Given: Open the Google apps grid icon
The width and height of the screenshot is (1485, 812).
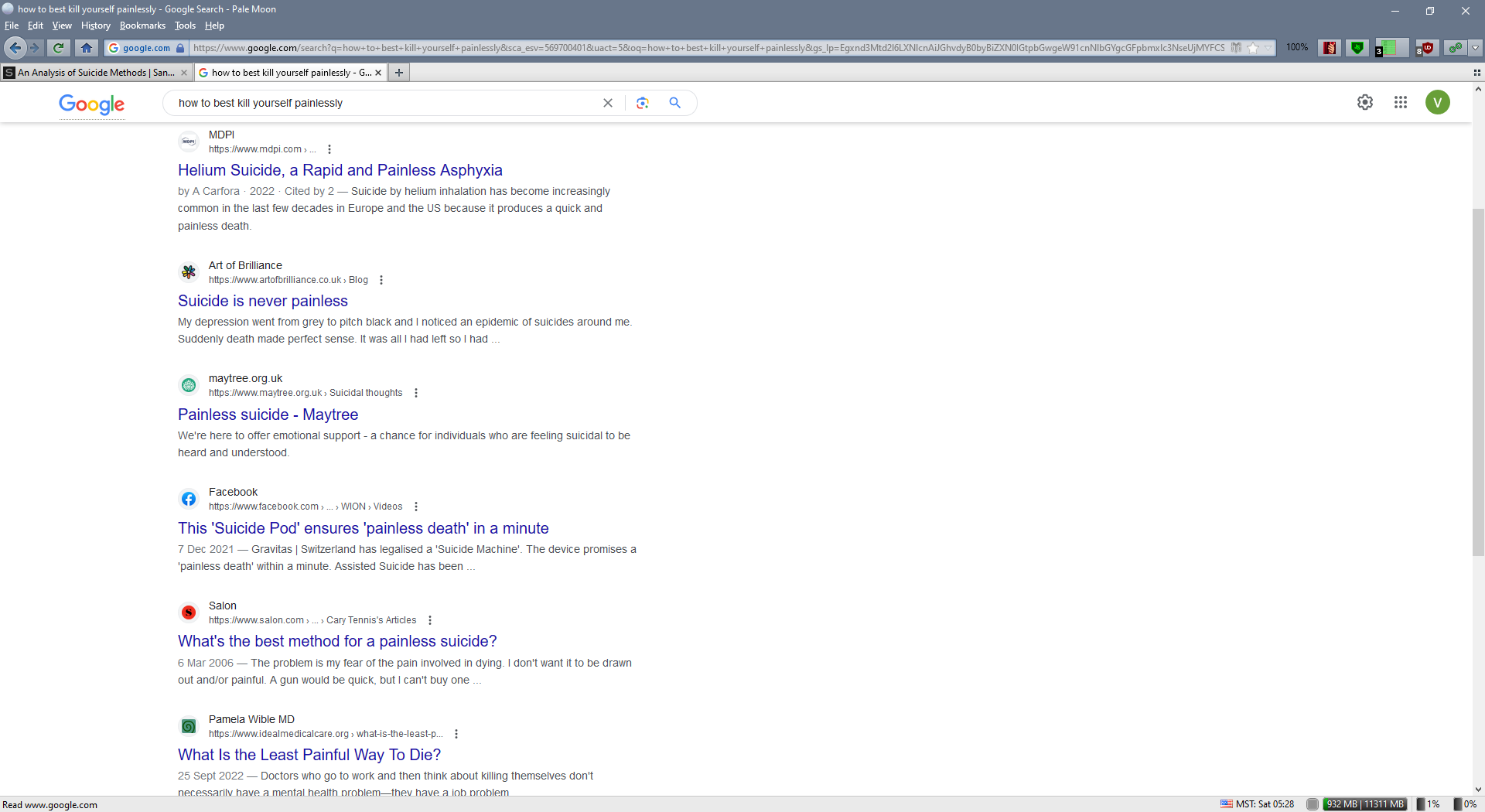Looking at the screenshot, I should (x=1401, y=102).
